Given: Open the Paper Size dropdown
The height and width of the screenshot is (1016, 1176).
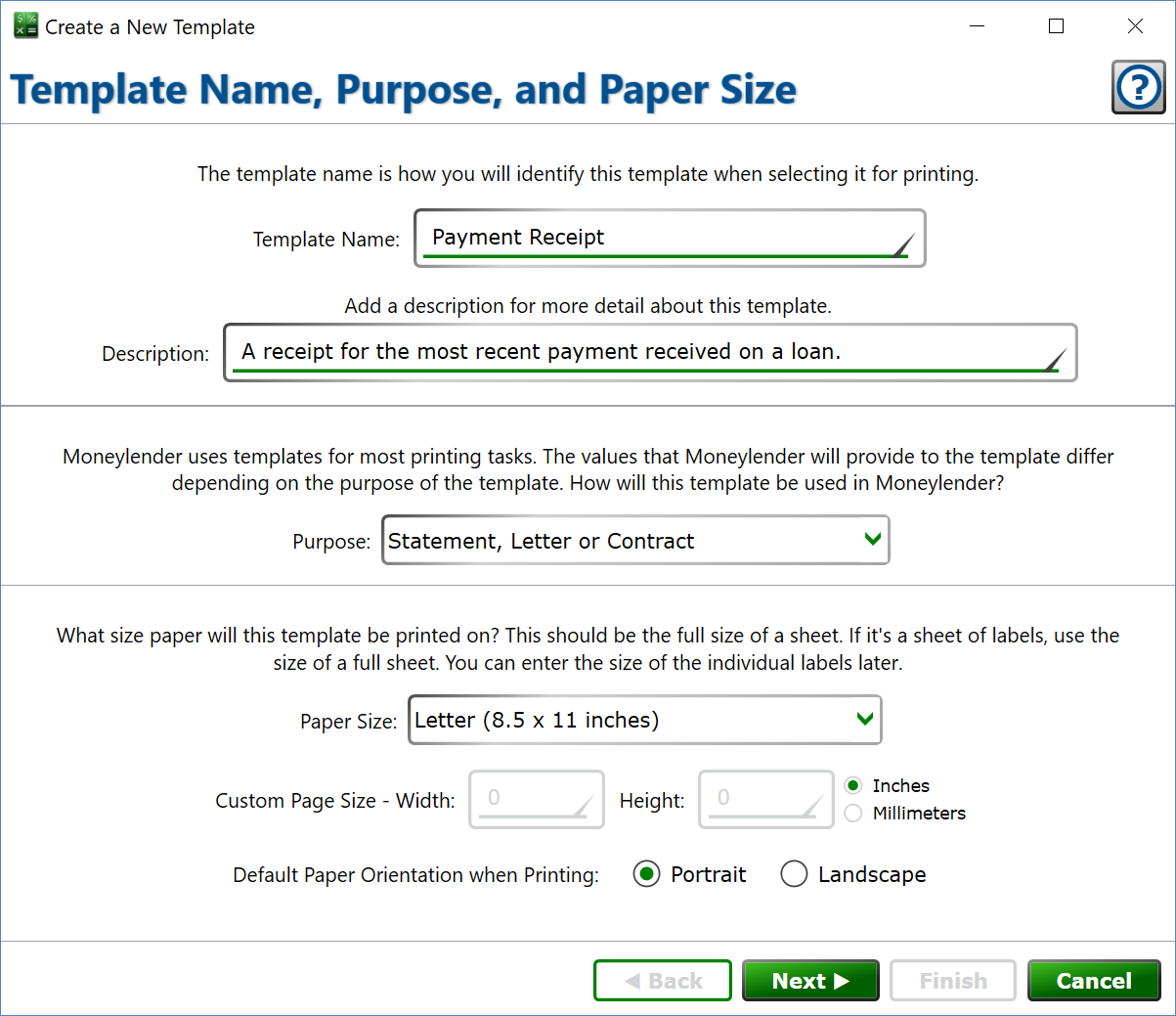Looking at the screenshot, I should [645, 720].
